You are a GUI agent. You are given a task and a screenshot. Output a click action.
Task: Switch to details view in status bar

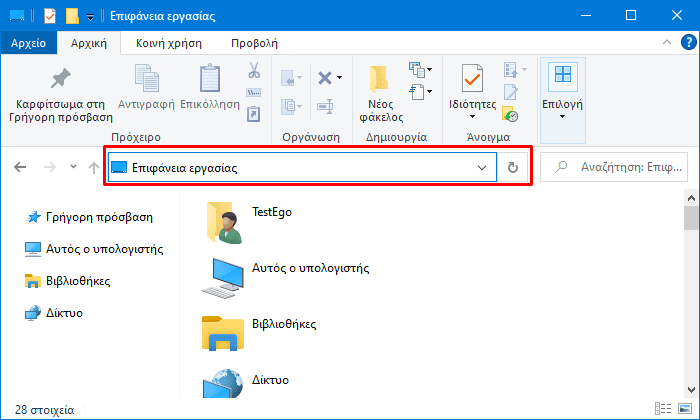point(663,408)
